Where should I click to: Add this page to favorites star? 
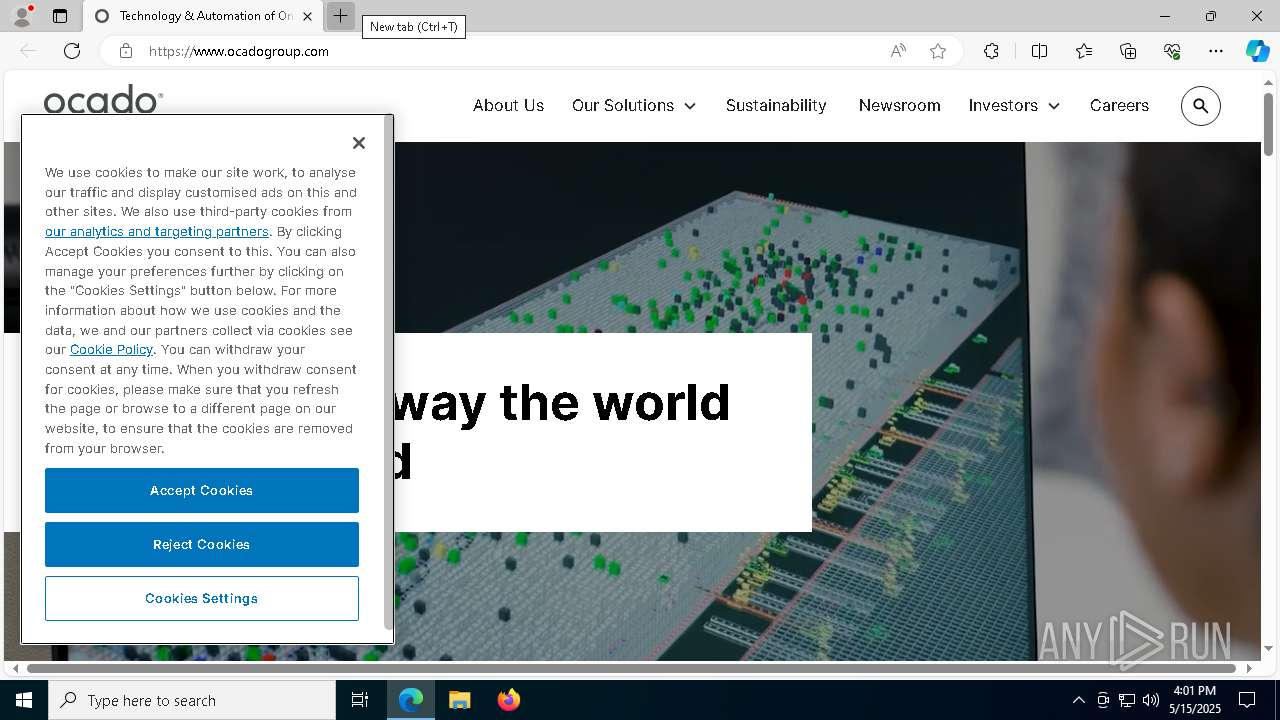point(938,51)
